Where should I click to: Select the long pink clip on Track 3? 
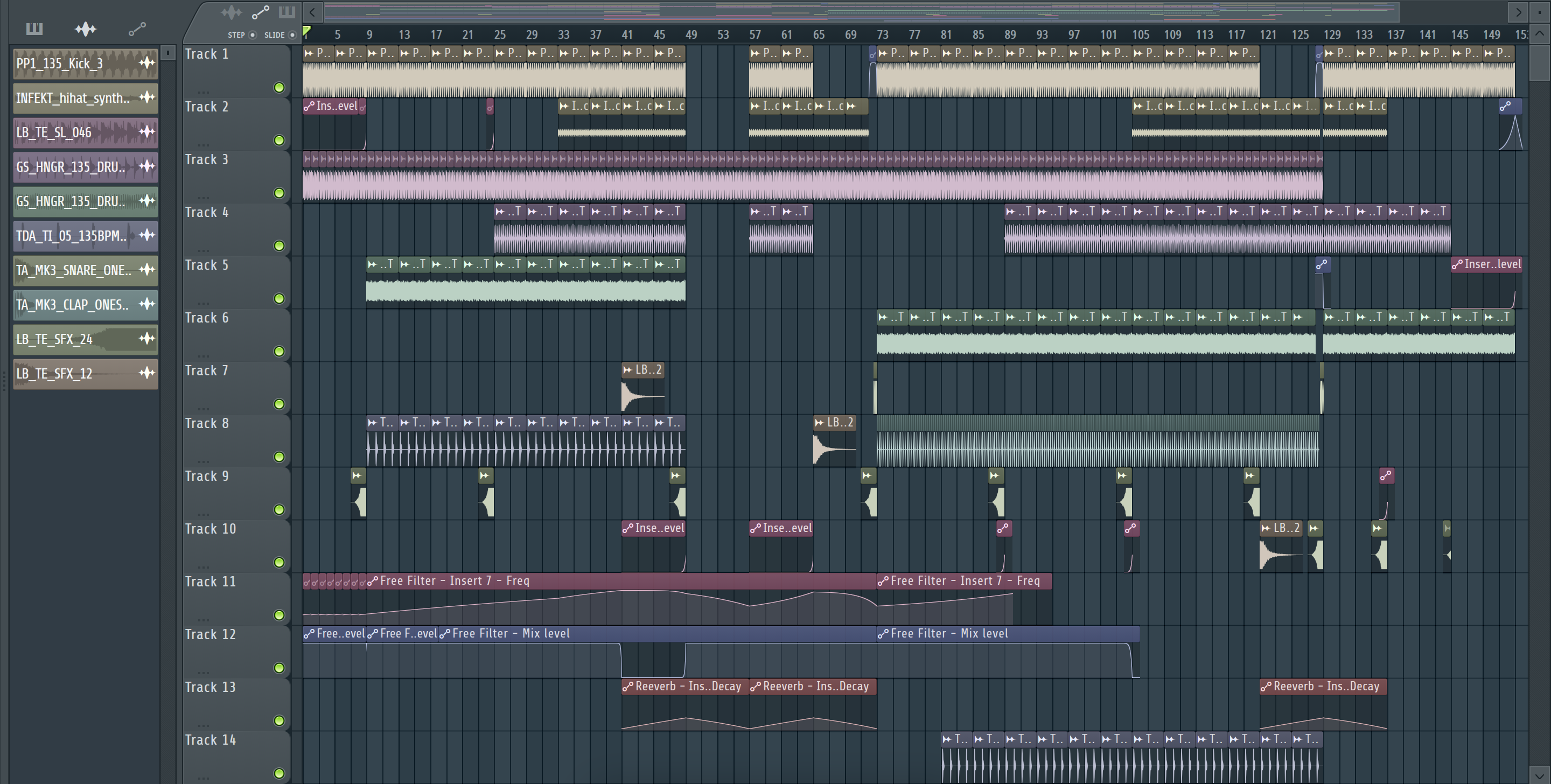(x=813, y=176)
